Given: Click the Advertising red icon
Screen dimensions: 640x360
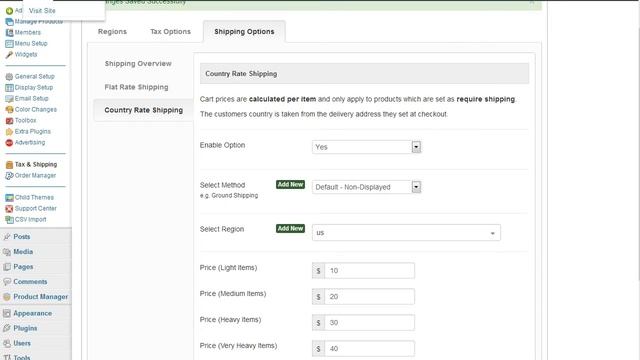Looking at the screenshot, I should pyautogui.click(x=9, y=143).
